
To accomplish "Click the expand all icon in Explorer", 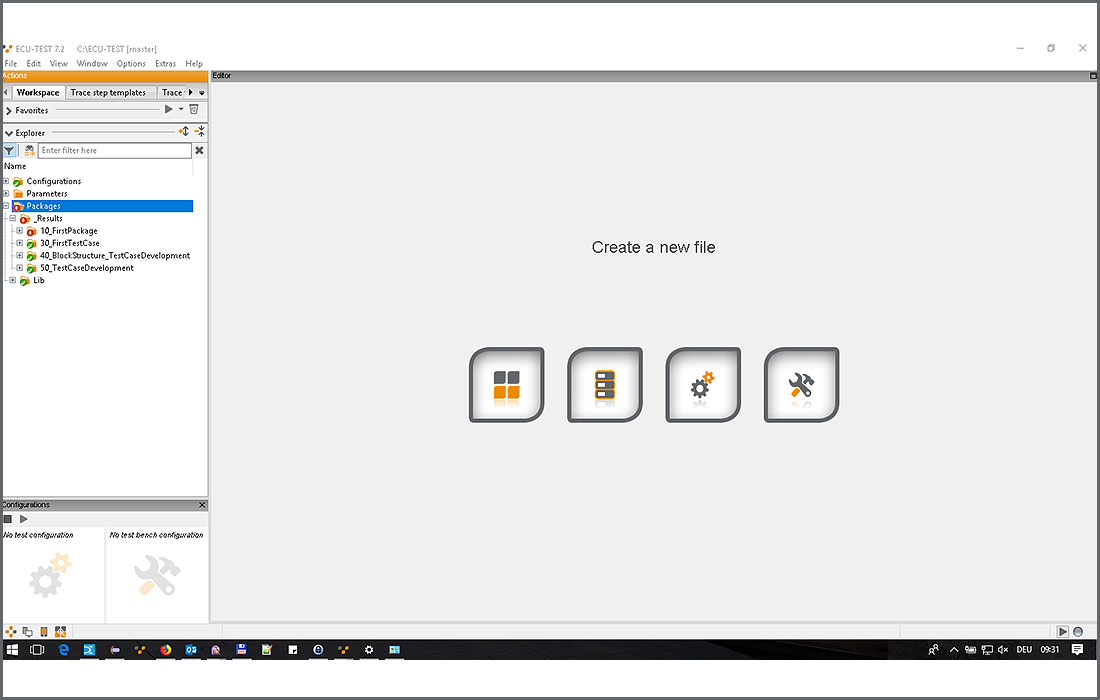I will pos(184,132).
